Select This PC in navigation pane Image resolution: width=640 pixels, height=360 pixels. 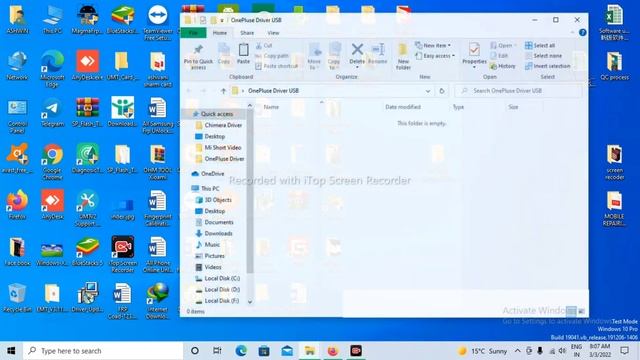pos(210,189)
